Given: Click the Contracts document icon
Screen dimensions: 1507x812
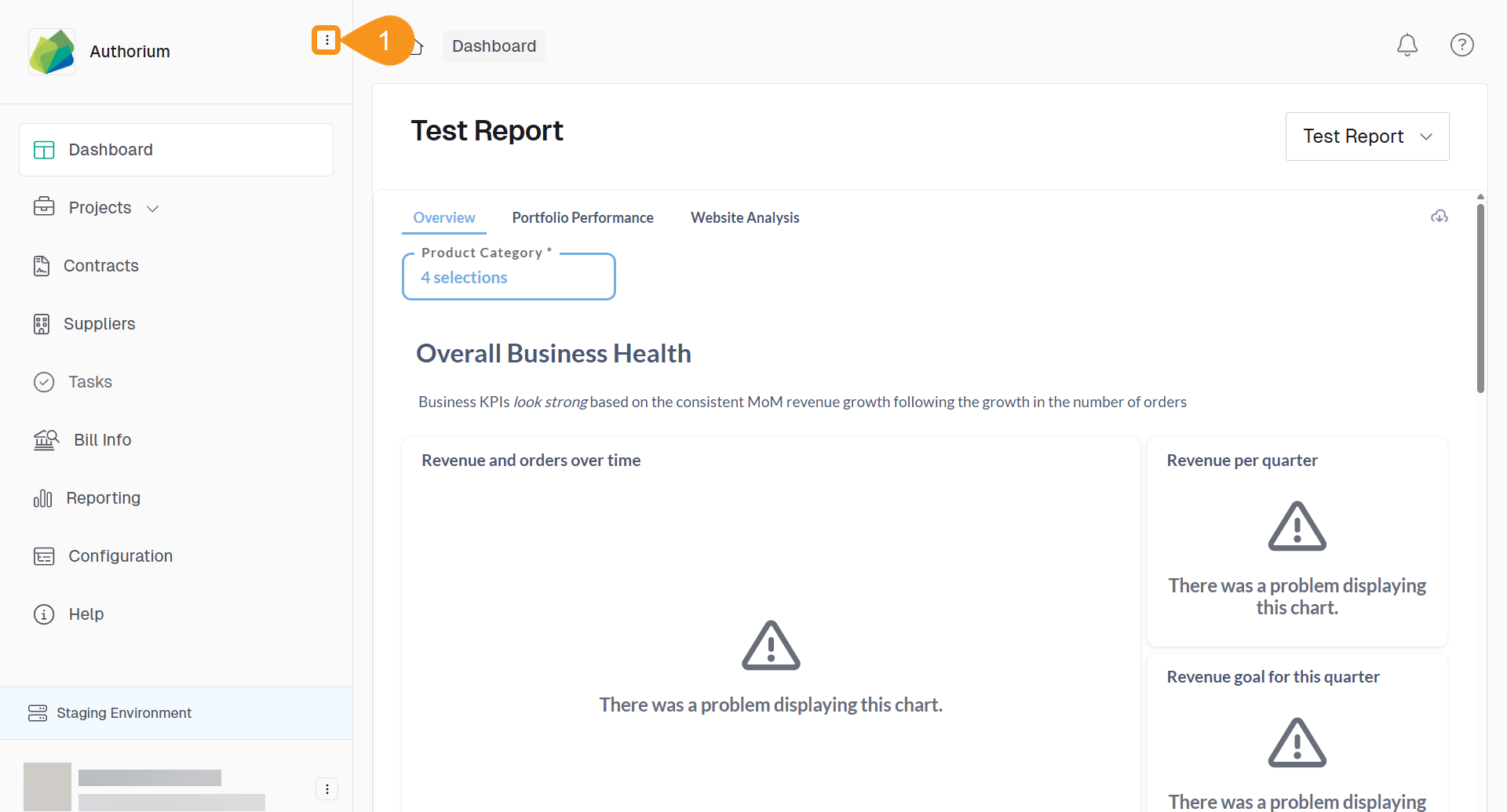Looking at the screenshot, I should 42,266.
